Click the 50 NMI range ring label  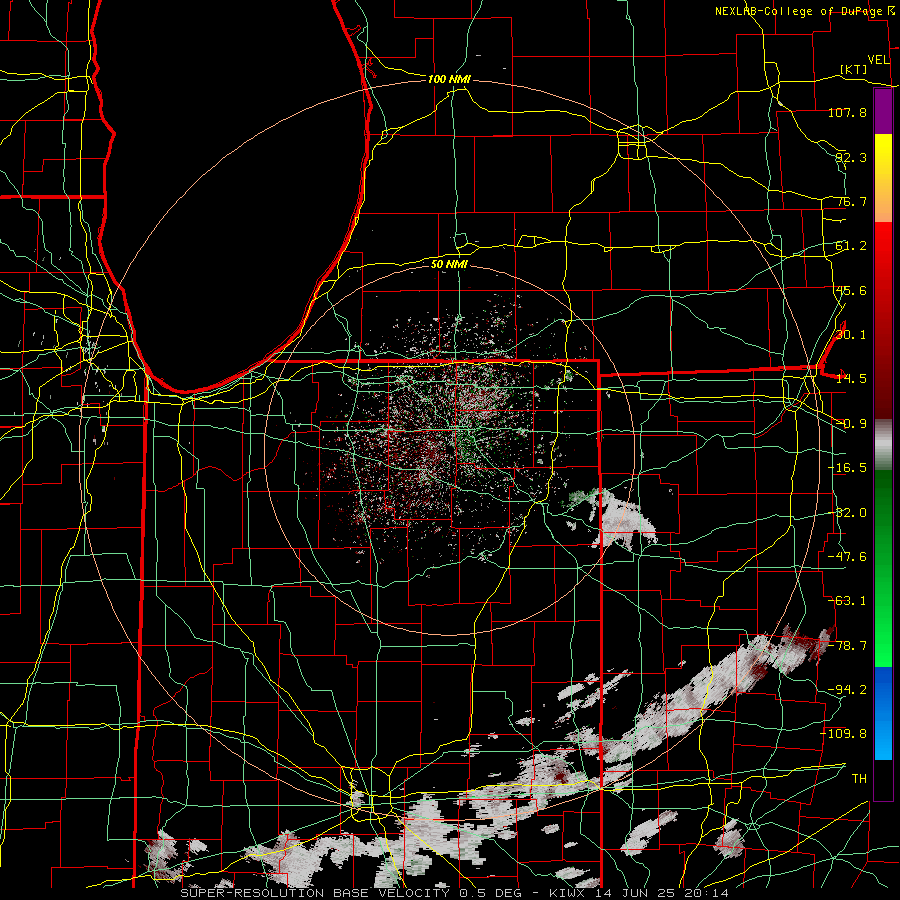[449, 264]
